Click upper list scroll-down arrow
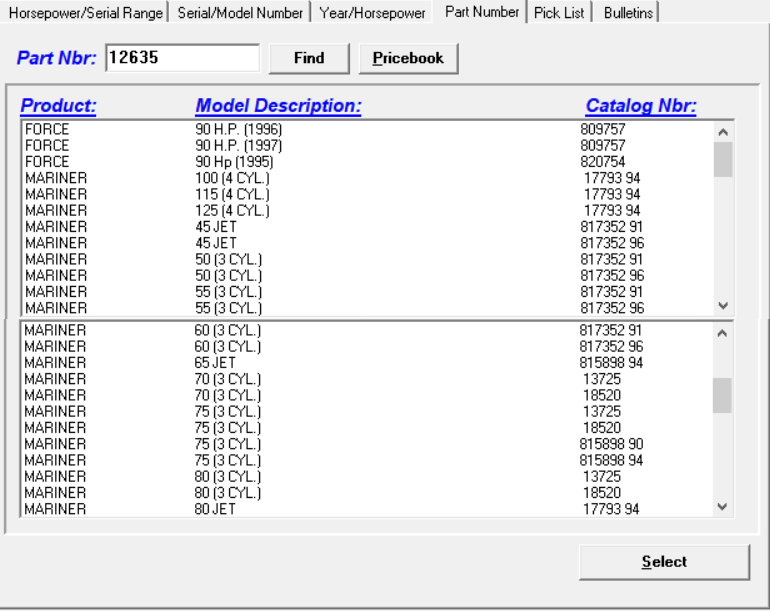 point(723,306)
